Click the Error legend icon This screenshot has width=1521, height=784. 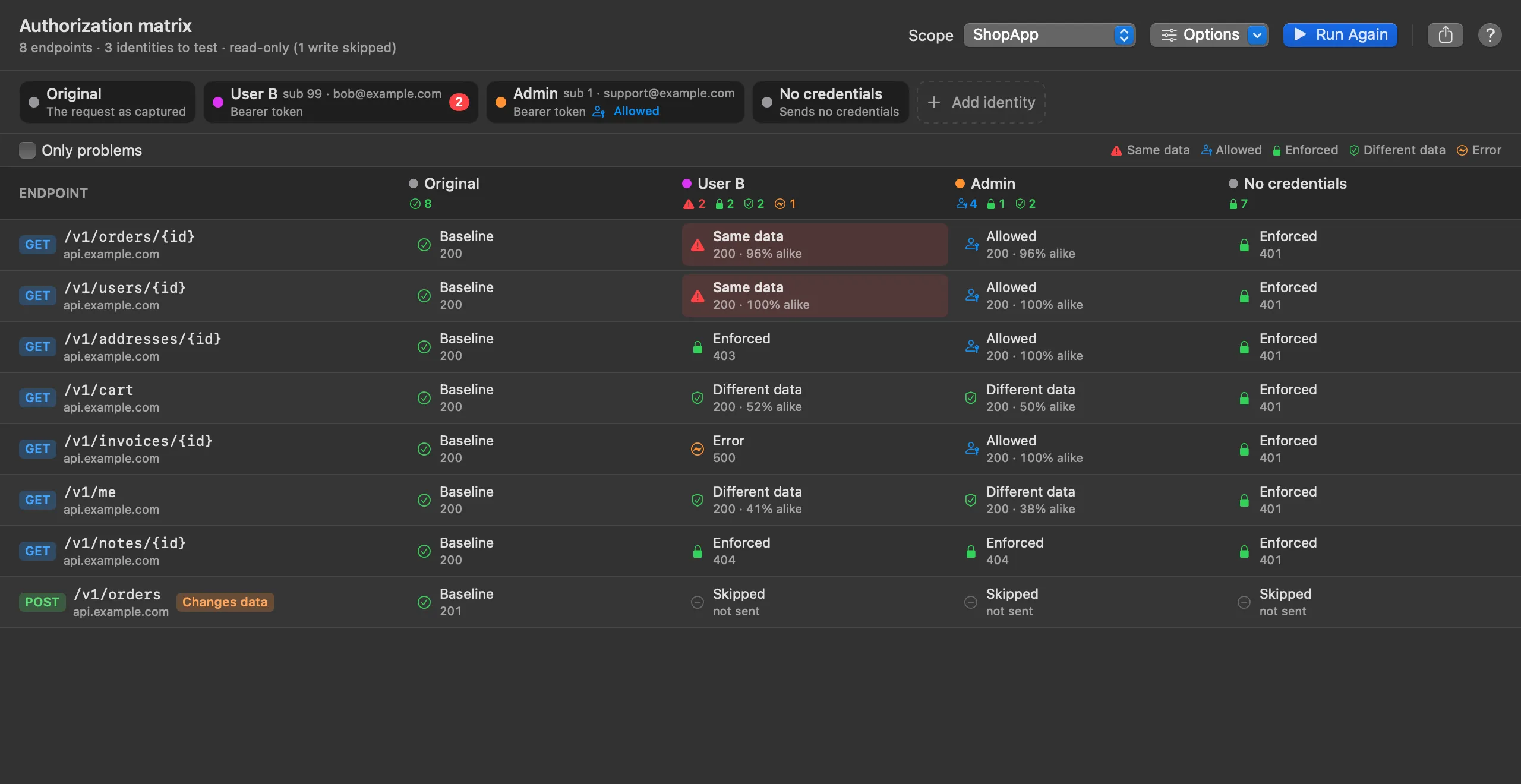(1462, 151)
